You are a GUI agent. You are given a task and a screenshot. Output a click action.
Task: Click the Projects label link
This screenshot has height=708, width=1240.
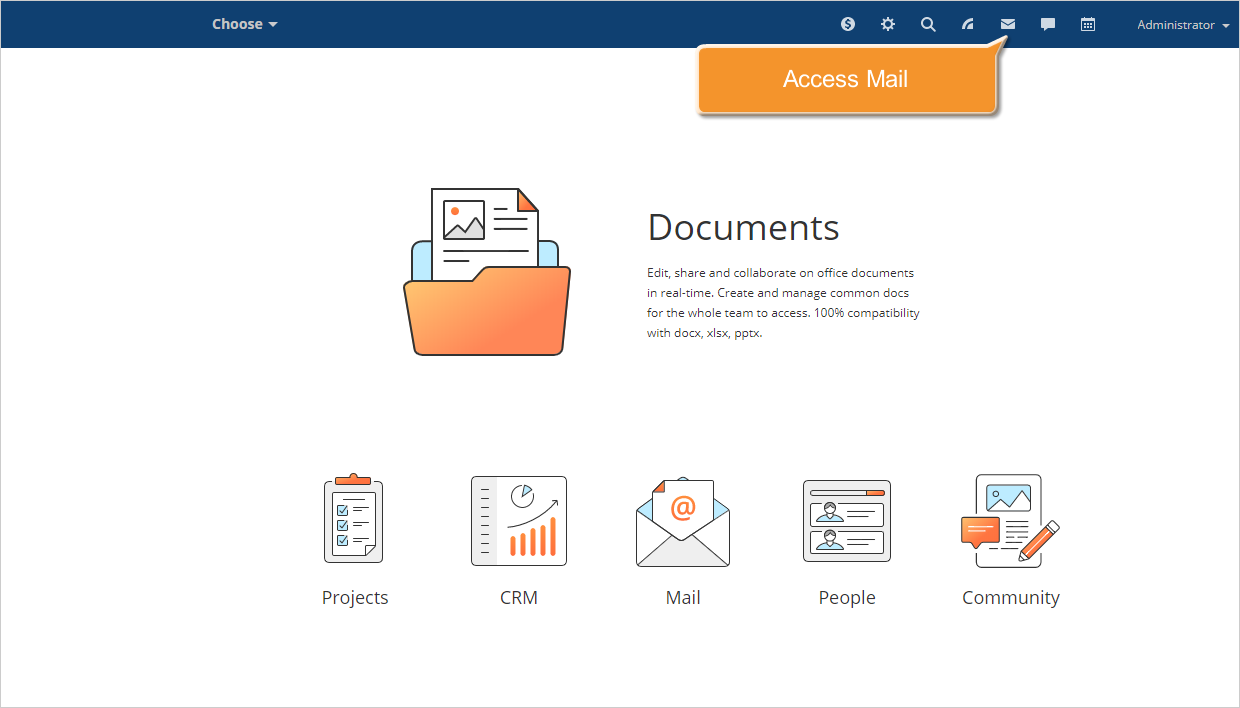[355, 597]
